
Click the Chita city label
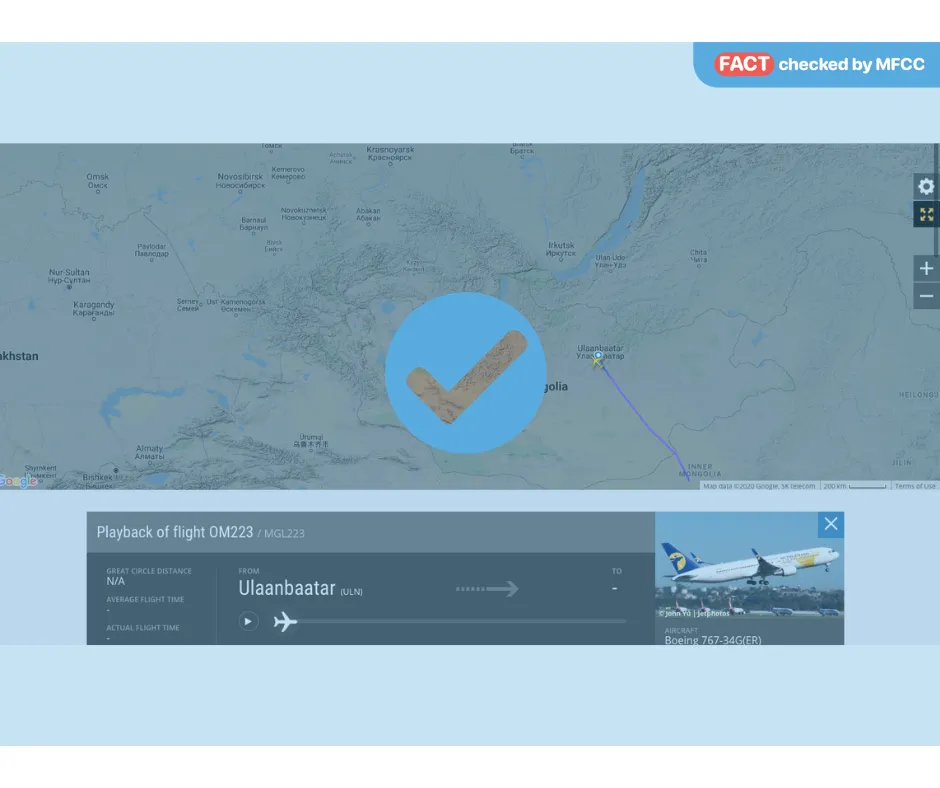(x=698, y=256)
